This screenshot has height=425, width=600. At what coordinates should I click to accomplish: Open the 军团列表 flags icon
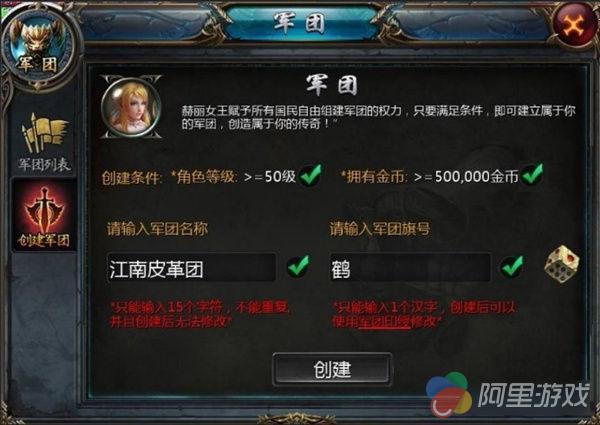(x=45, y=133)
